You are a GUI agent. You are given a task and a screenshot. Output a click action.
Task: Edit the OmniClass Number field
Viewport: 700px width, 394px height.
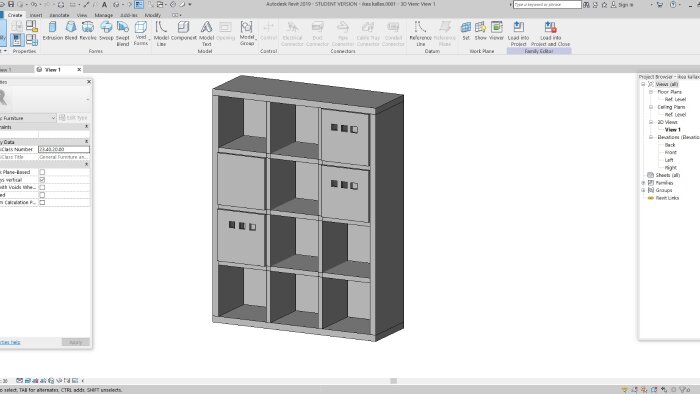pos(64,149)
